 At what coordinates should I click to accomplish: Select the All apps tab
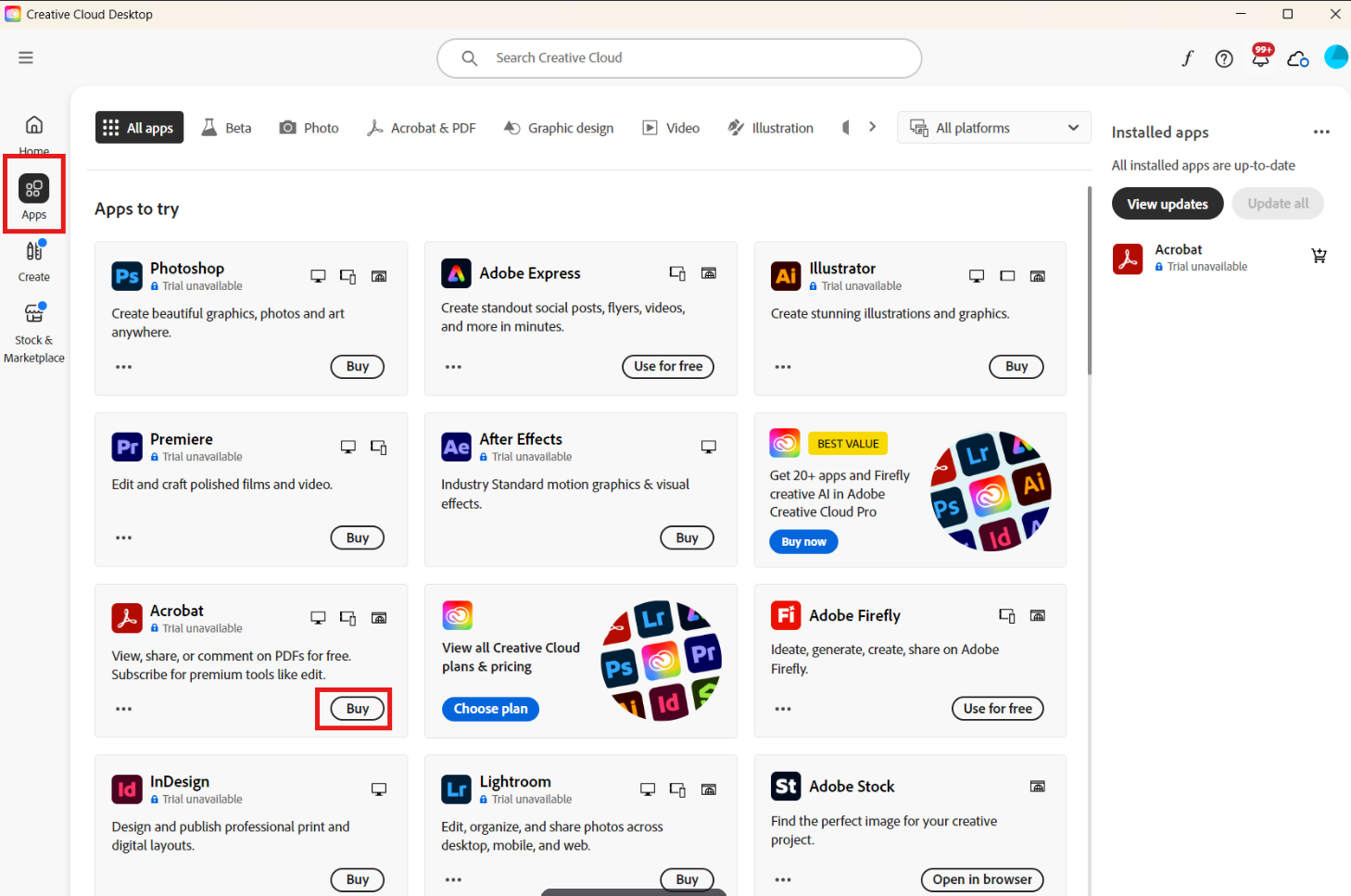pyautogui.click(x=139, y=128)
